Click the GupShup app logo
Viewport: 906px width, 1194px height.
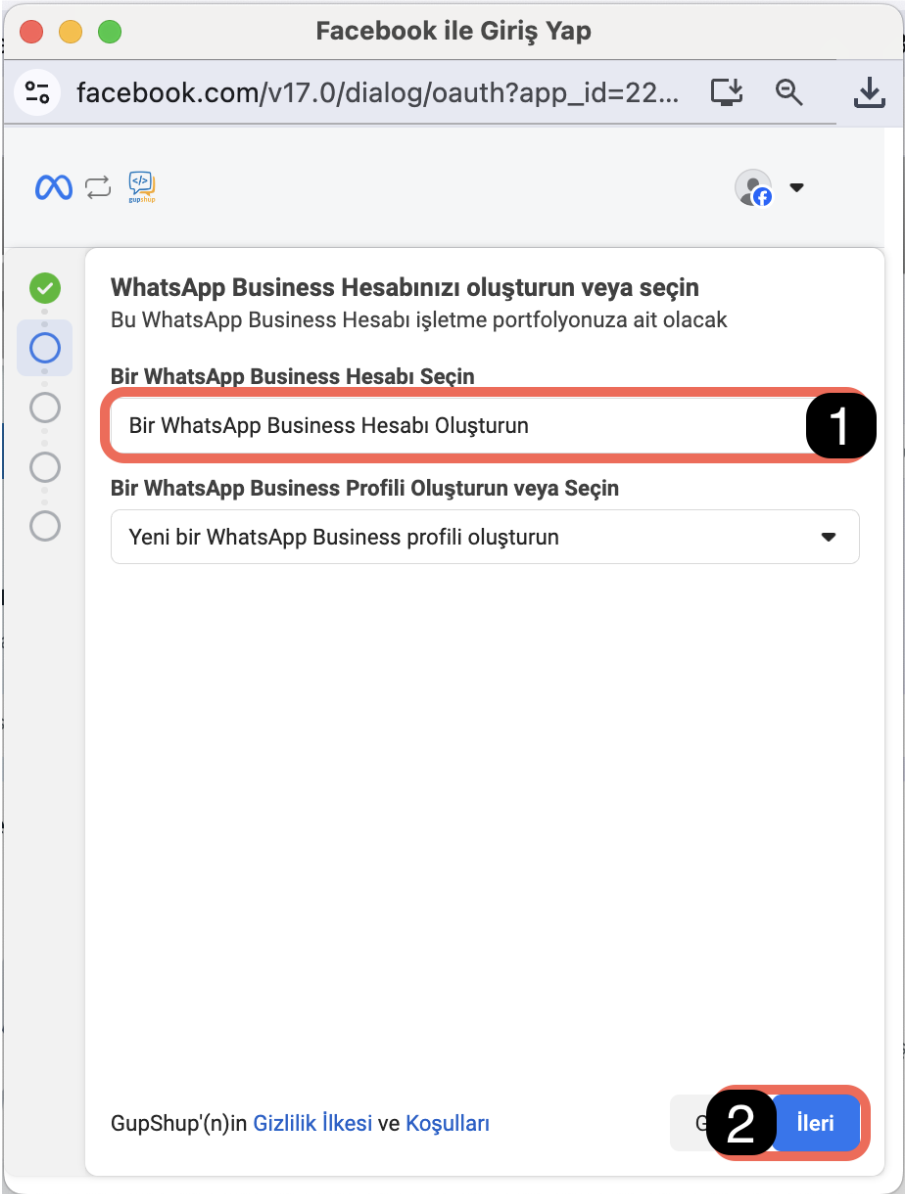click(142, 187)
